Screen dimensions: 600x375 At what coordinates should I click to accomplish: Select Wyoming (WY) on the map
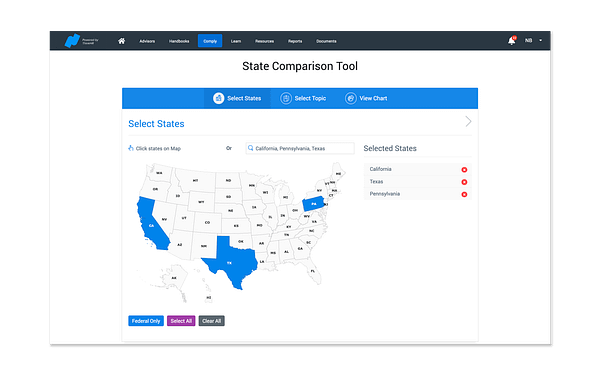(201, 202)
